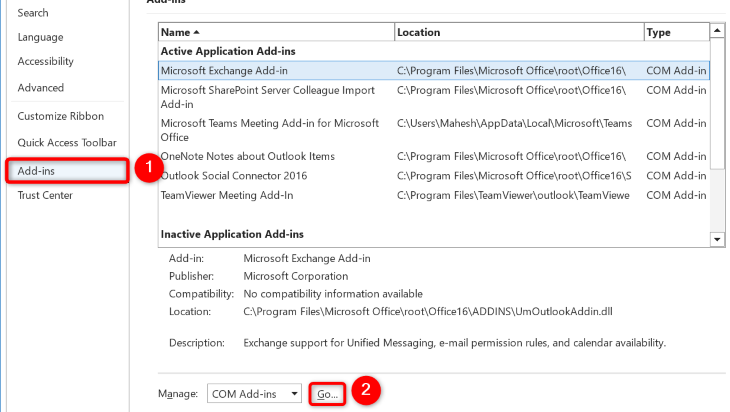Screen dimensions: 730x412
Task: Click the Active Application Add-ins group header
Action: pyautogui.click(x=228, y=51)
